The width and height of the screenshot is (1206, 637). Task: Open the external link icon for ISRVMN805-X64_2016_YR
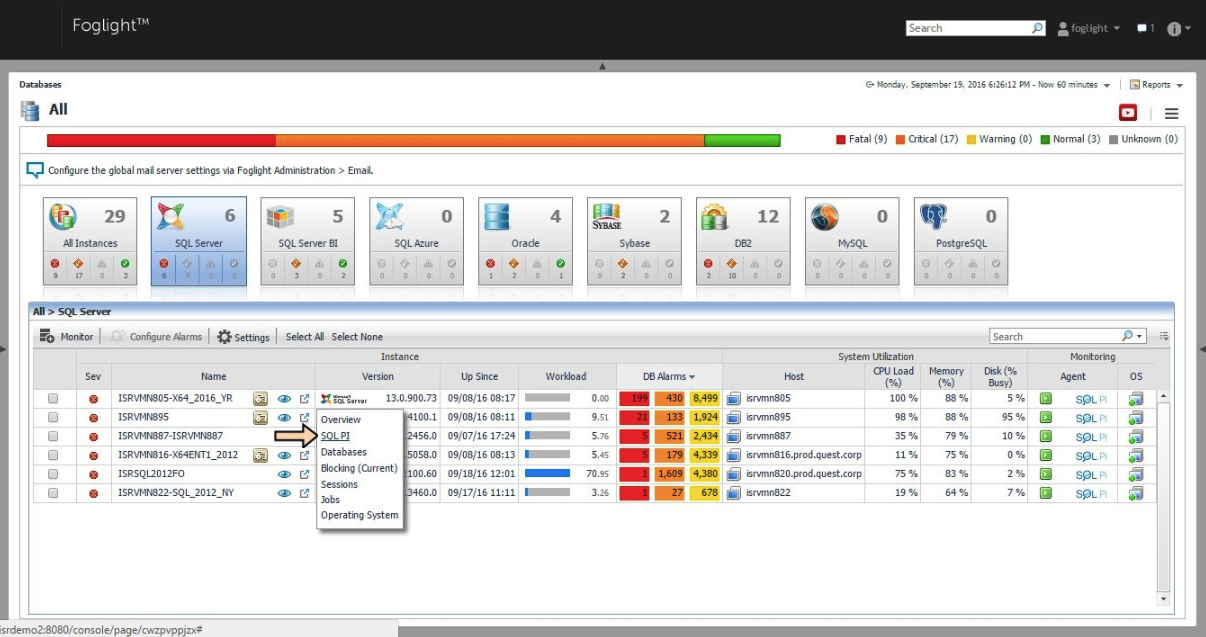[305, 399]
